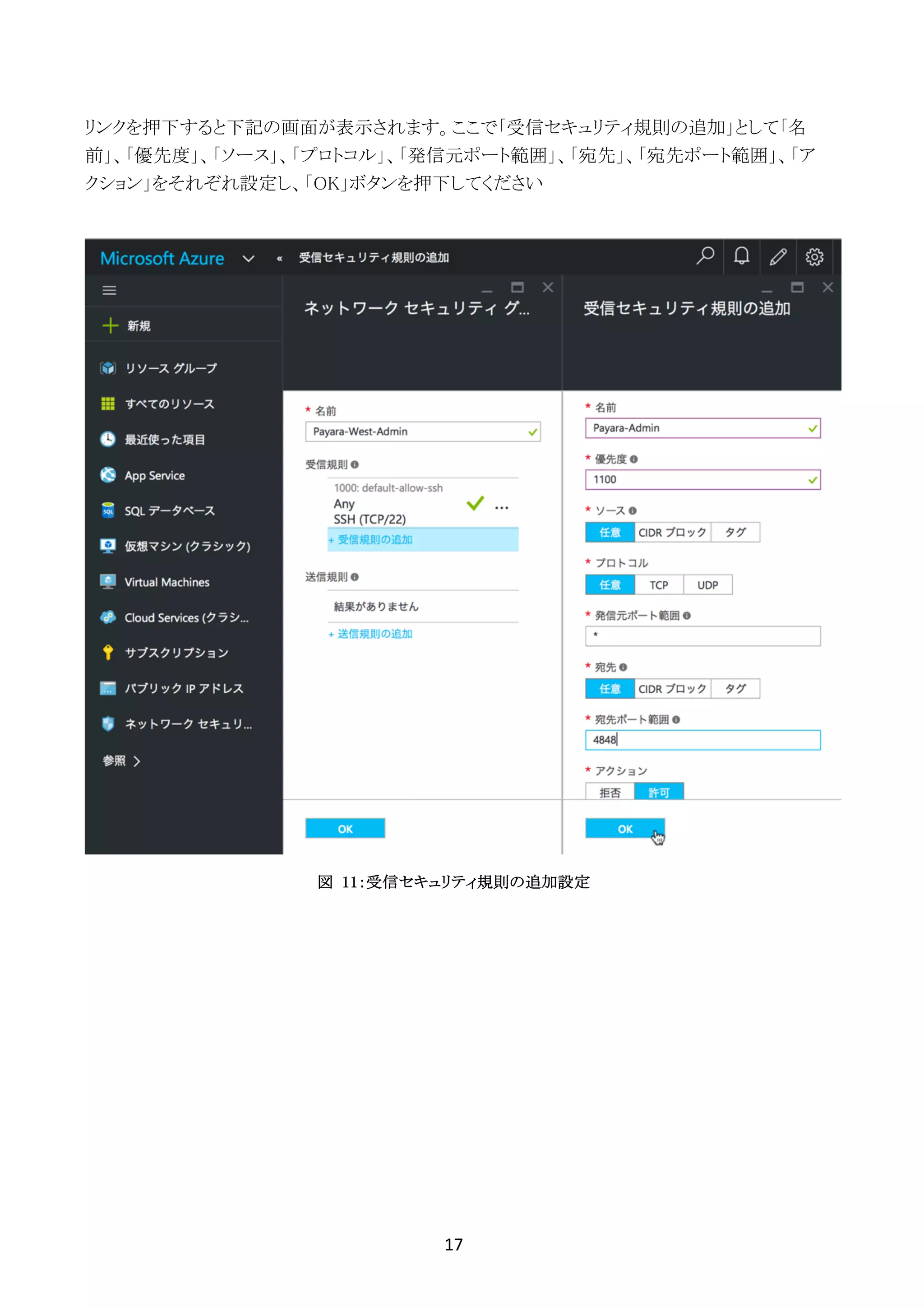This screenshot has height=1308, width=924.
Task: Expand the Microsoft Azure dropdown chevron
Action: 248,259
